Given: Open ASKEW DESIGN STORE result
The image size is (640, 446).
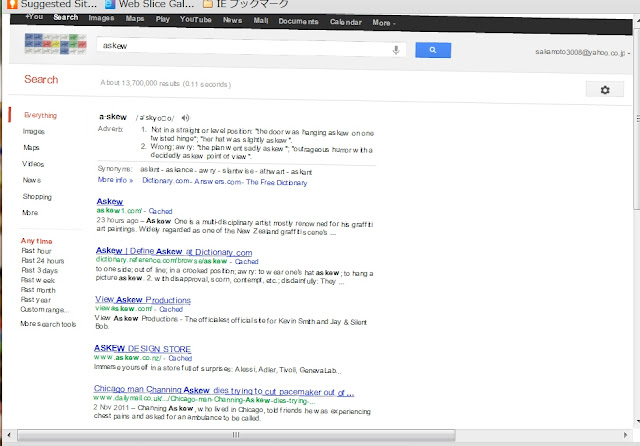Looking at the screenshot, I should pyautogui.click(x=142, y=349).
